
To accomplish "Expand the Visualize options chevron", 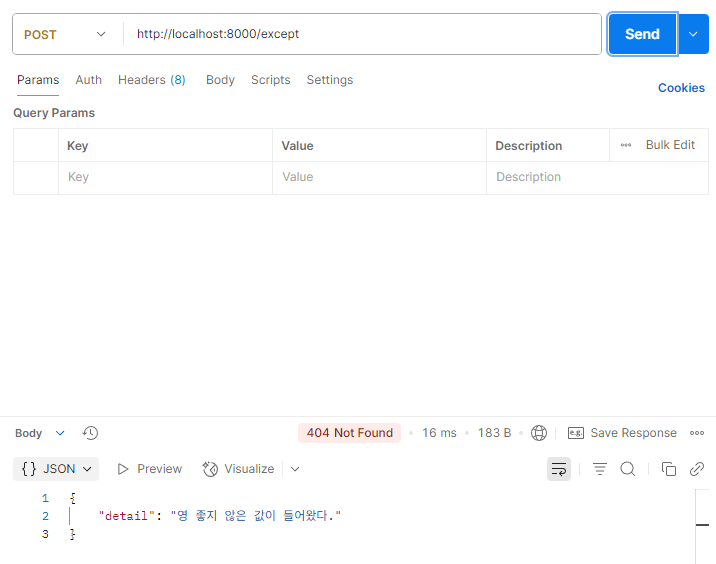I will [295, 469].
